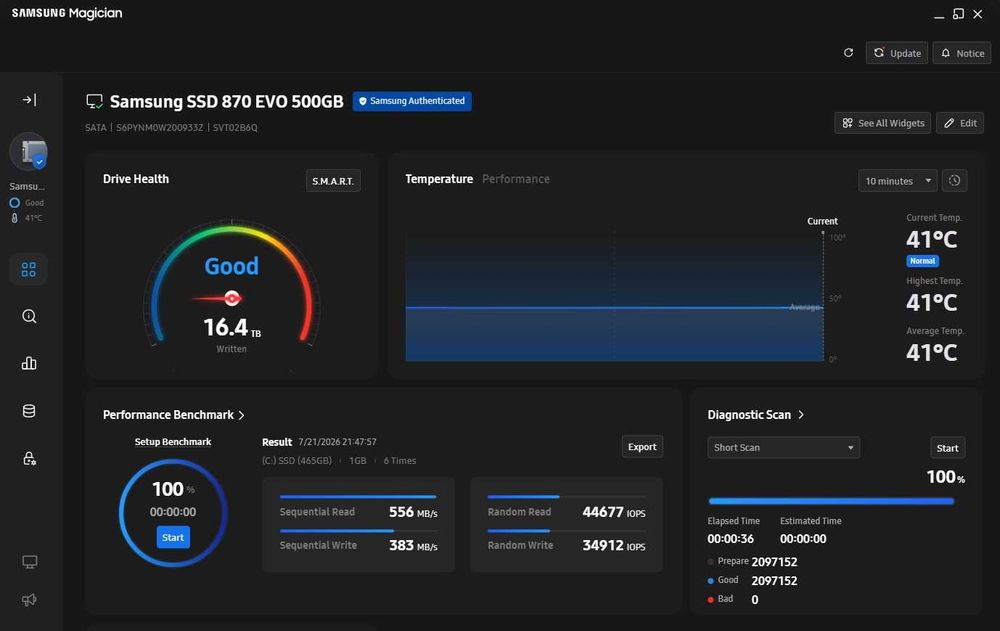1000x631 pixels.
Task: Open the data management database sidebar icon
Action: (x=29, y=411)
